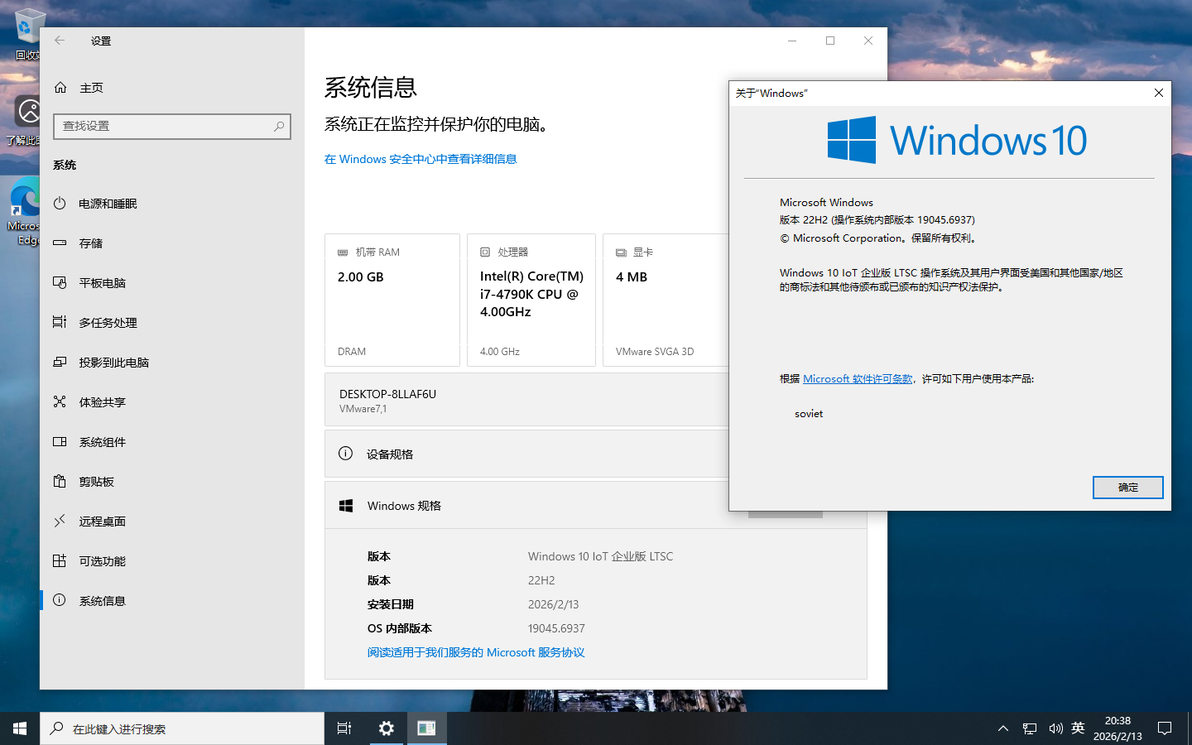Focus the 查找设置 search field

[x=172, y=126]
